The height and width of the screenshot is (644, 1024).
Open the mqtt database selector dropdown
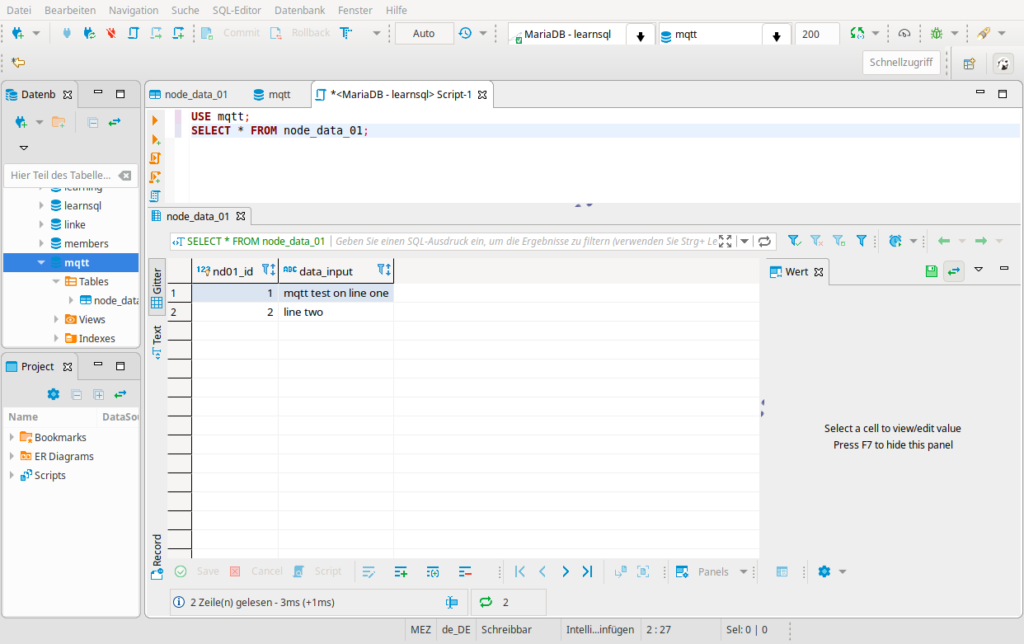(x=776, y=35)
